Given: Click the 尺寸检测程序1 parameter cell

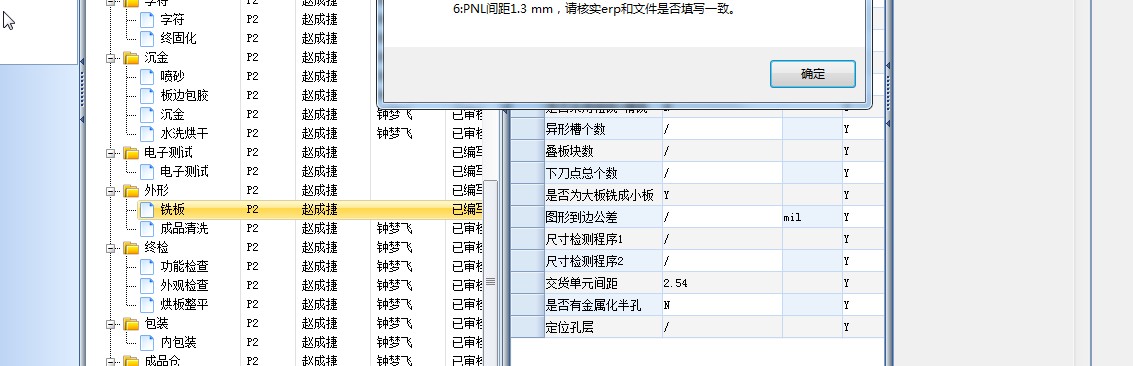Looking at the screenshot, I should (x=603, y=239).
